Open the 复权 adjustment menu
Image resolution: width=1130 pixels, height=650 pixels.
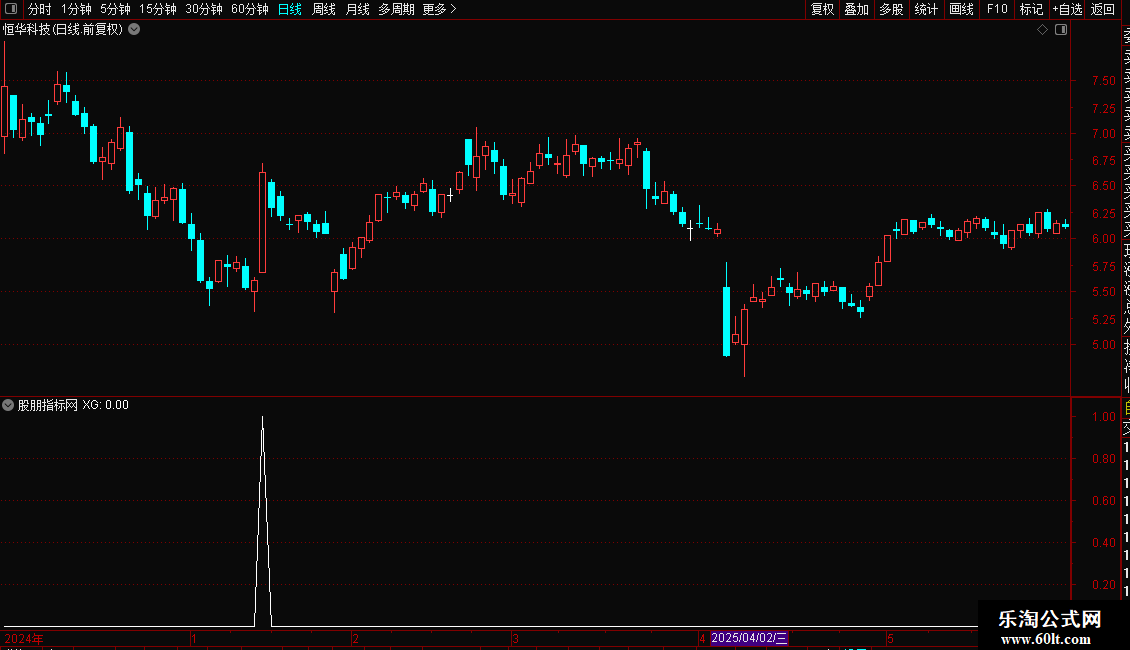click(x=822, y=9)
